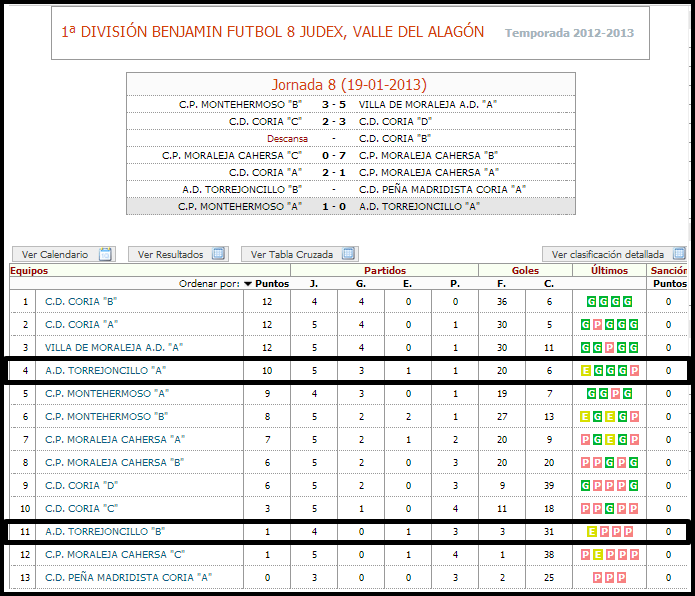Screen dimensions: 695x596
Task: Click the grid icon on Ver Resultados
Action: (218, 254)
